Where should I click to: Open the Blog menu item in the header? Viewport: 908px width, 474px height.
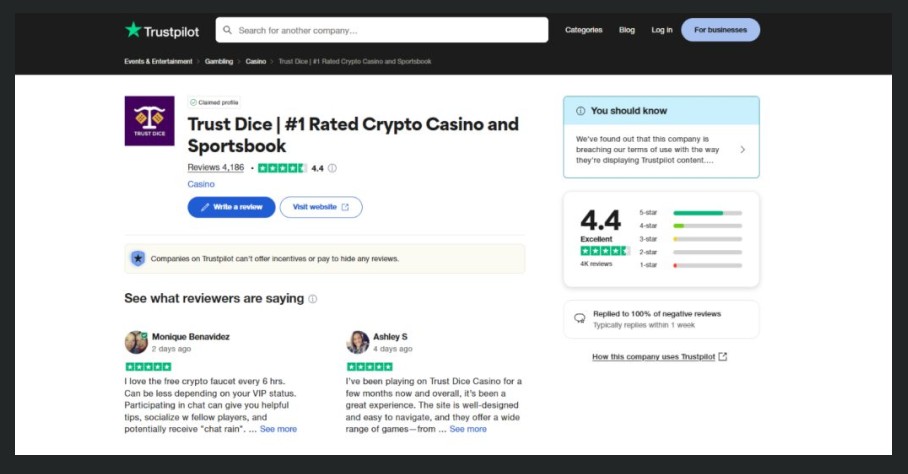[627, 30]
